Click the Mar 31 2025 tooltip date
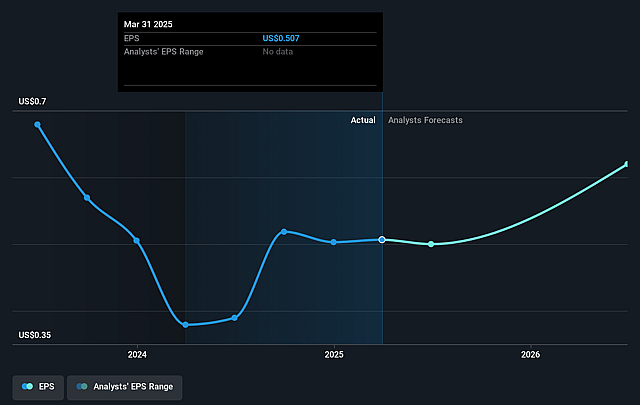640x405 pixels. (148, 24)
